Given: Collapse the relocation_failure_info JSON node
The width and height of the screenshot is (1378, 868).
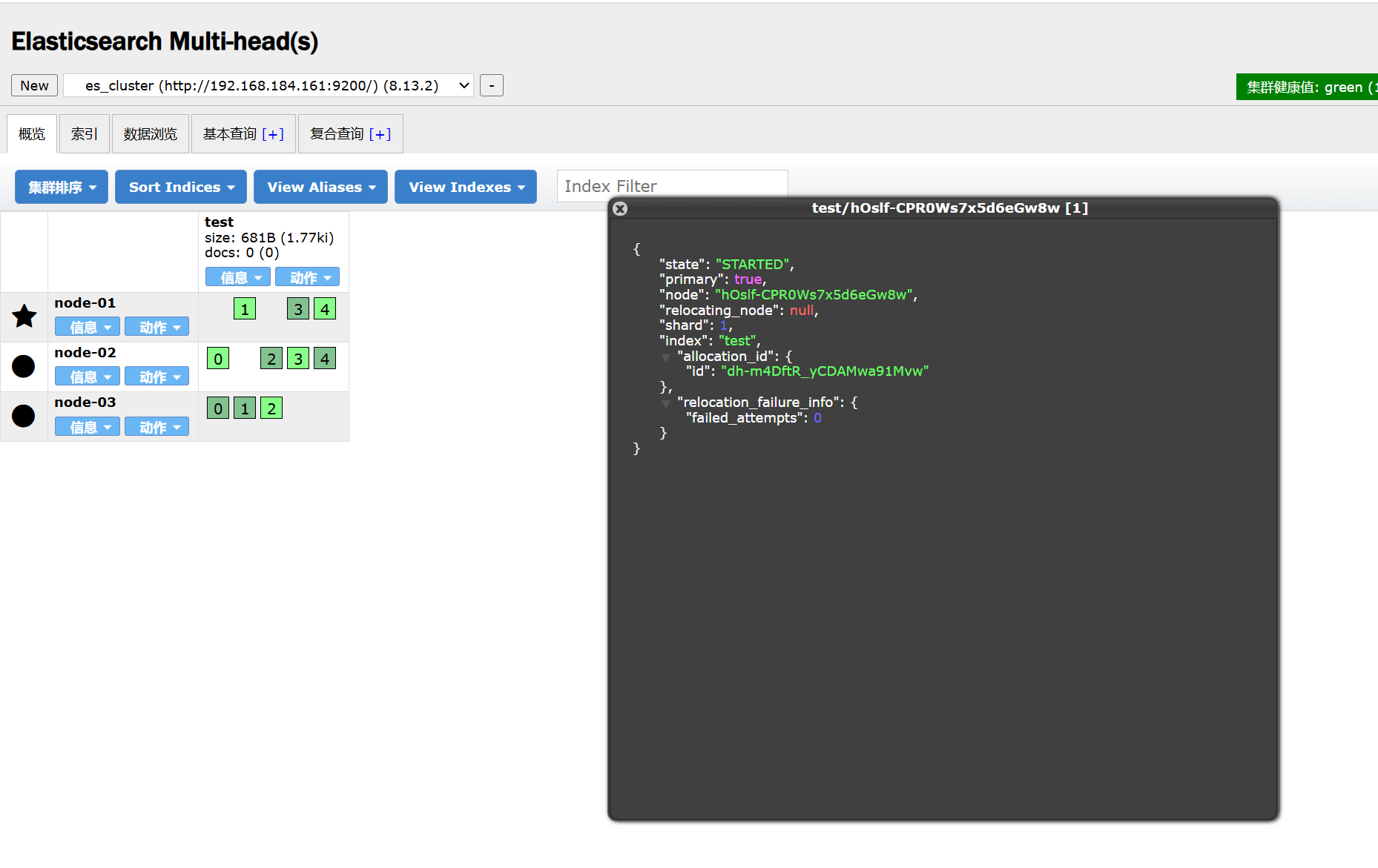Looking at the screenshot, I should (x=666, y=404).
